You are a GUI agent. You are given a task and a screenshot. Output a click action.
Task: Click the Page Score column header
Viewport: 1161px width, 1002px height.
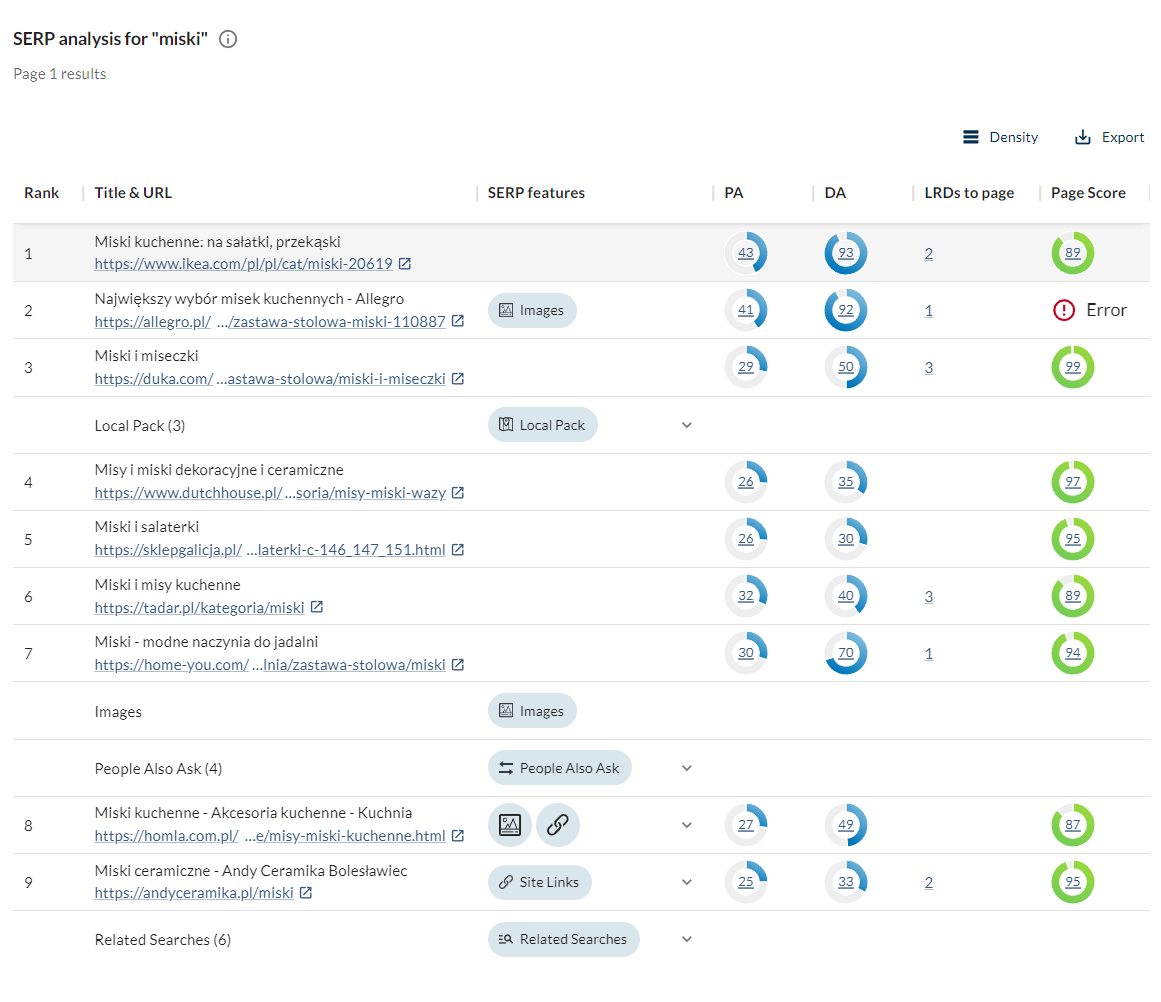pyautogui.click(x=1088, y=193)
